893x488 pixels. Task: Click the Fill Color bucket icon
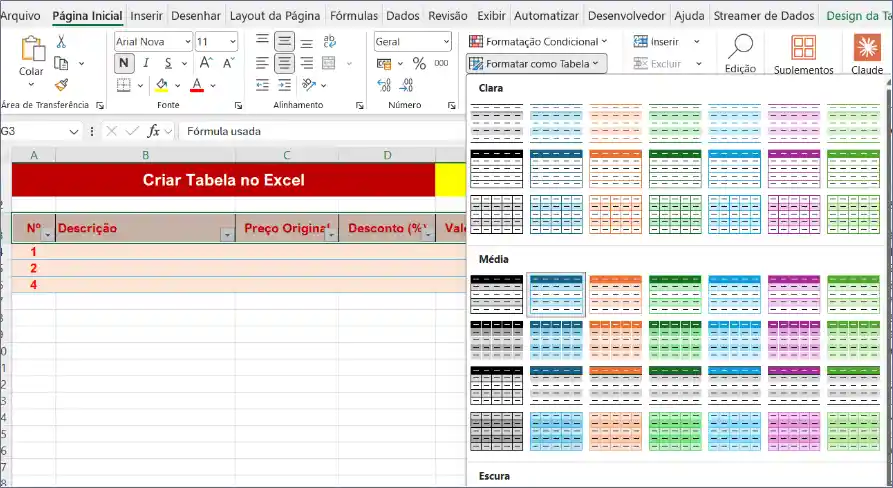coord(162,85)
